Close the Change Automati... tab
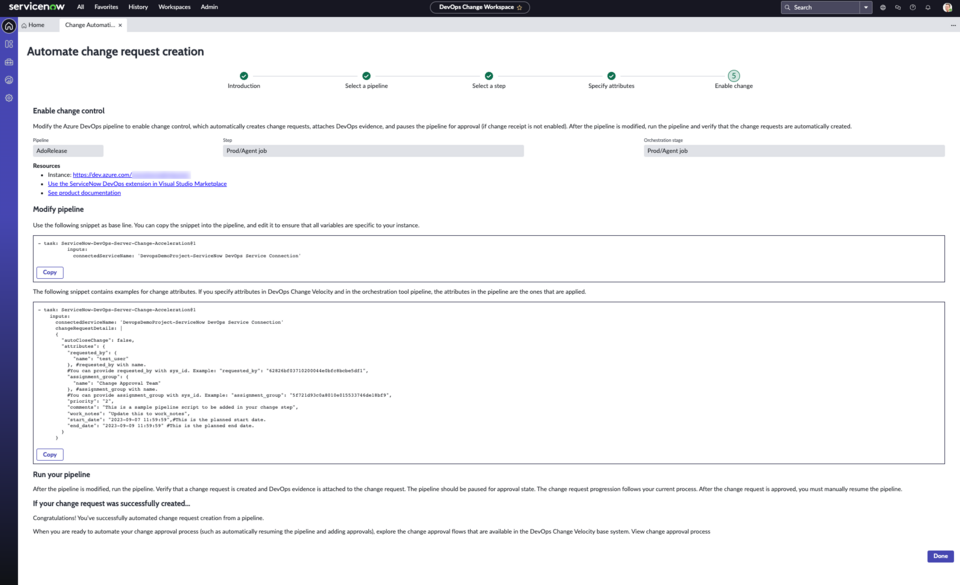The width and height of the screenshot is (960, 585). (120, 25)
